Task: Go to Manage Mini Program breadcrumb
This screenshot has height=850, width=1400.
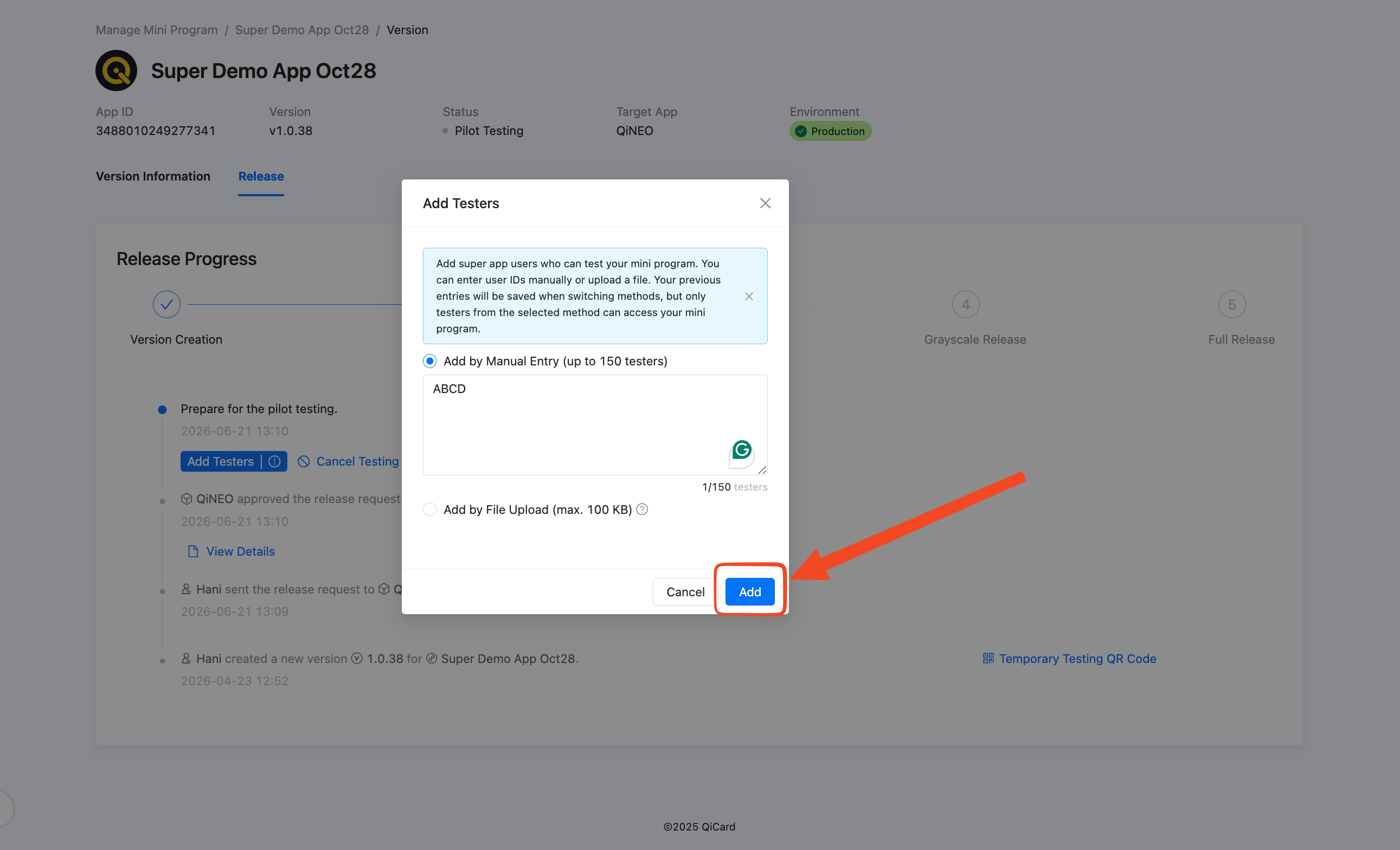Action: [156, 30]
